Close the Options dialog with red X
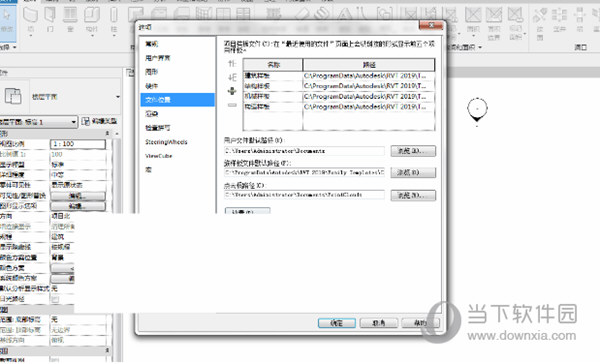 (x=431, y=25)
